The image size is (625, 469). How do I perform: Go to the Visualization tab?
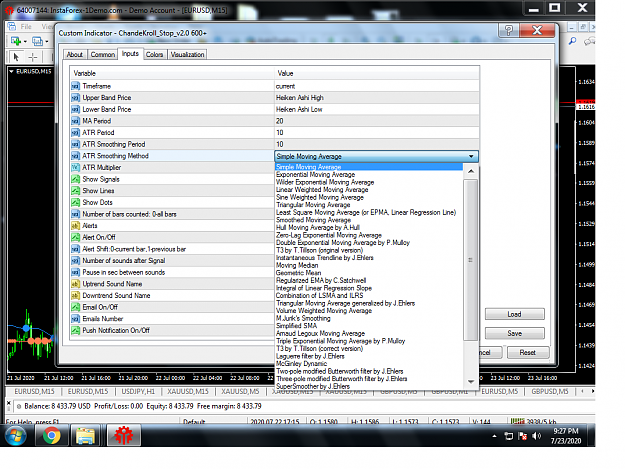(x=187, y=55)
